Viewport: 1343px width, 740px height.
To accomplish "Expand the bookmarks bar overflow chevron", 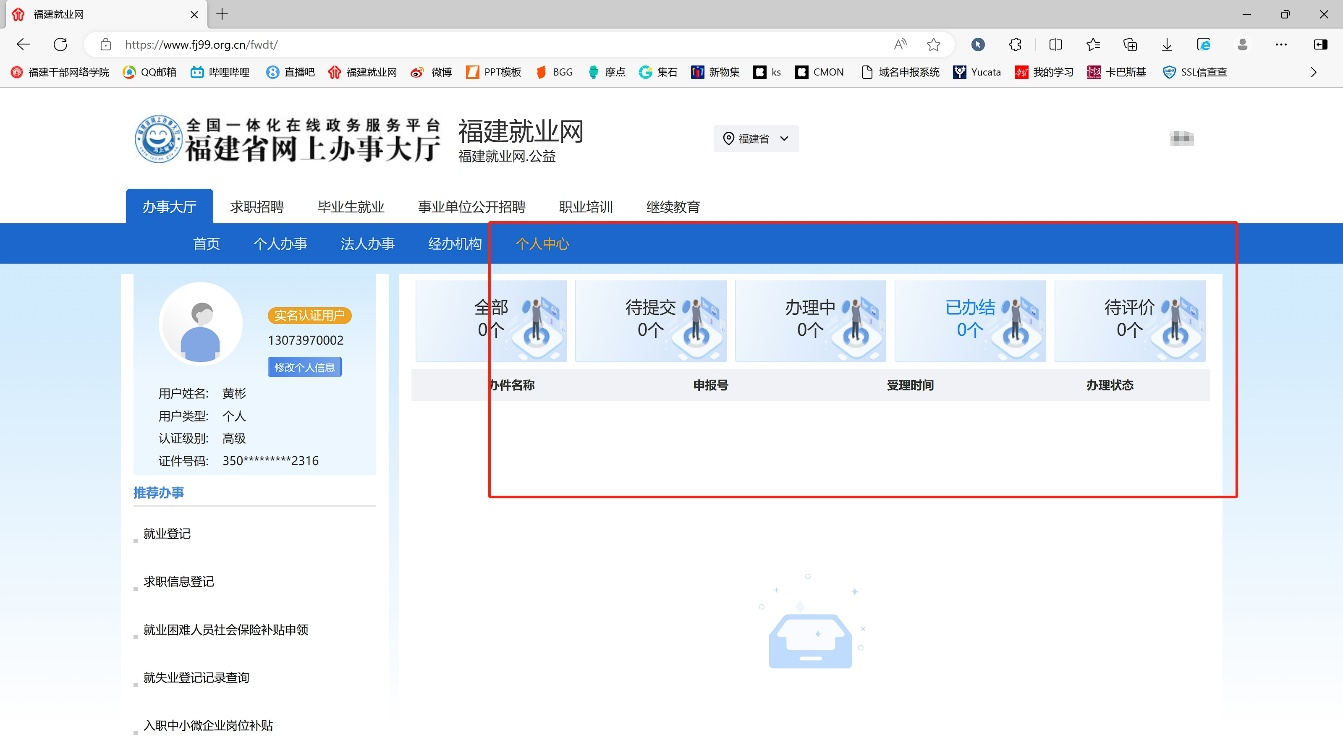I will [x=1315, y=71].
